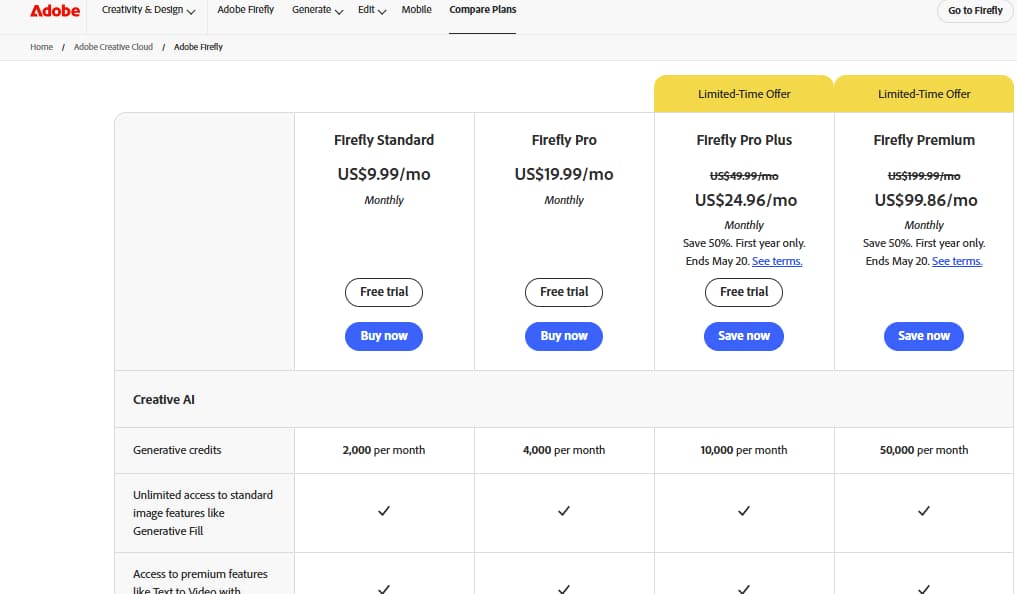Click Premium checkmark in Unlimited access row
This screenshot has width=1017, height=594.
[924, 511]
